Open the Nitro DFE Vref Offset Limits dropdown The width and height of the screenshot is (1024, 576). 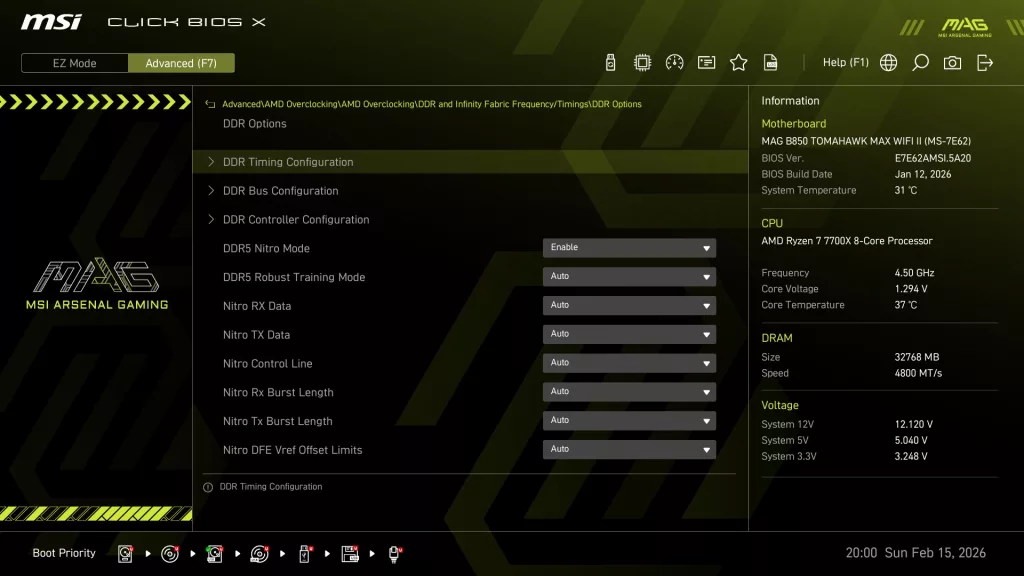point(629,449)
